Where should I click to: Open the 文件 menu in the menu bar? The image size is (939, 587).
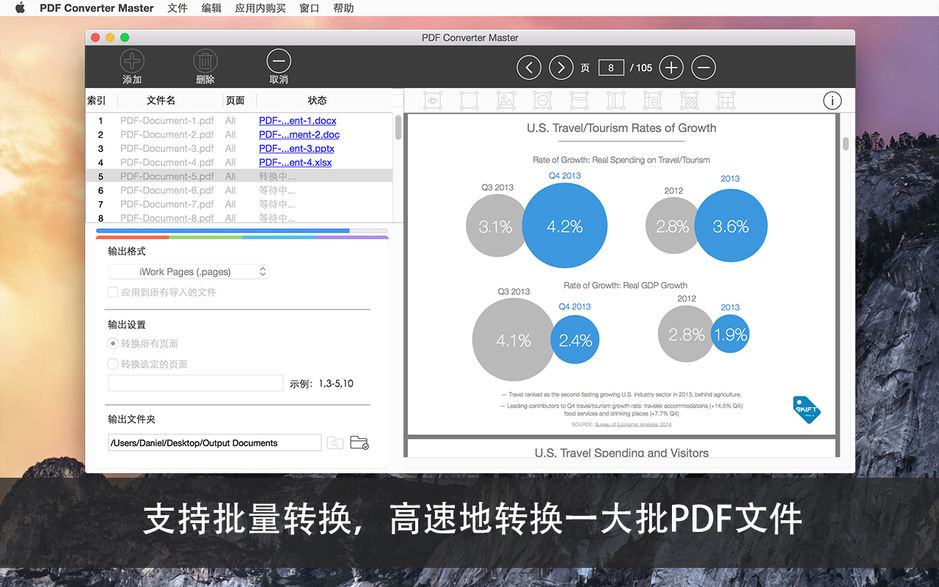(x=177, y=8)
